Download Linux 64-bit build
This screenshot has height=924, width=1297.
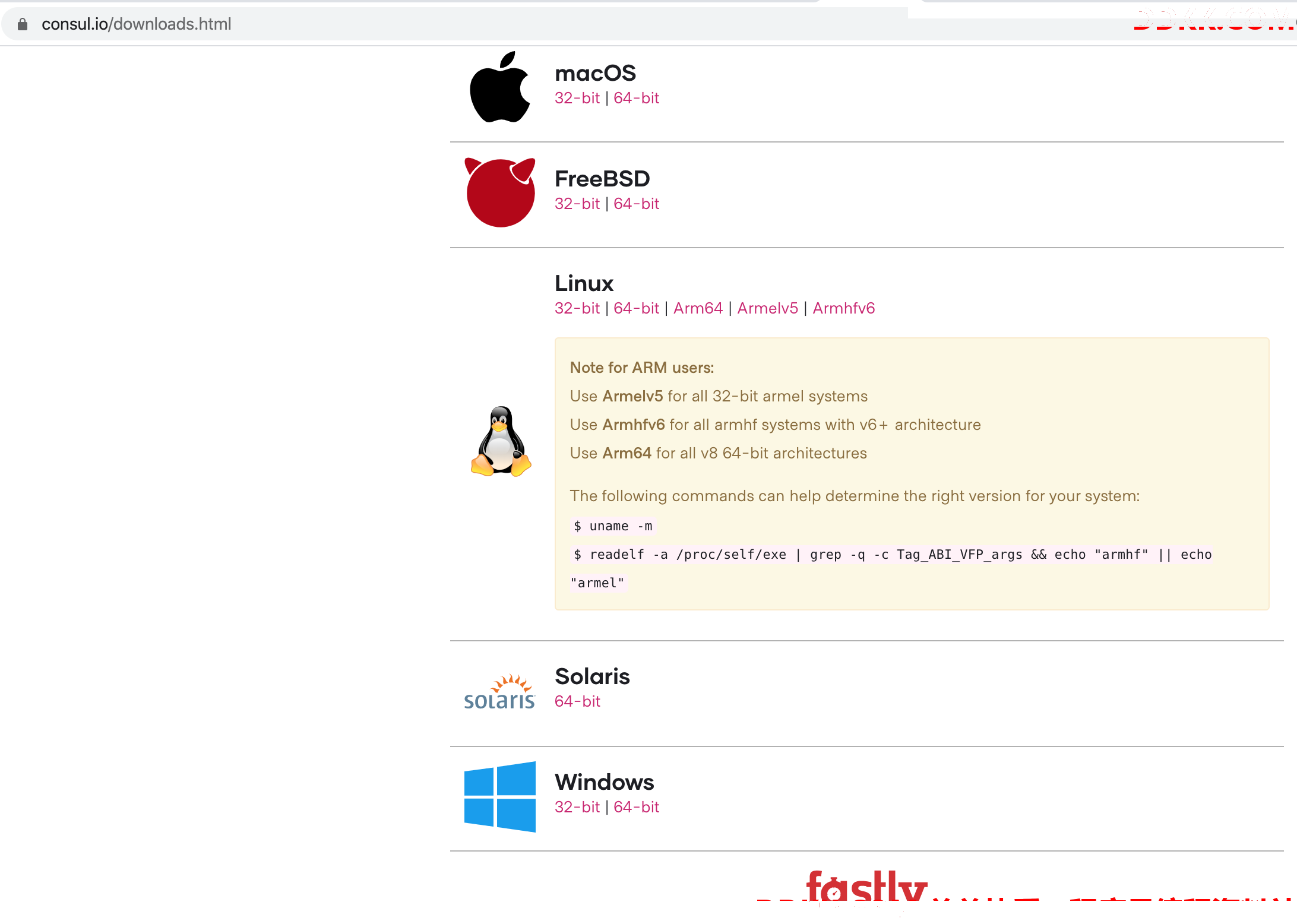(636, 308)
